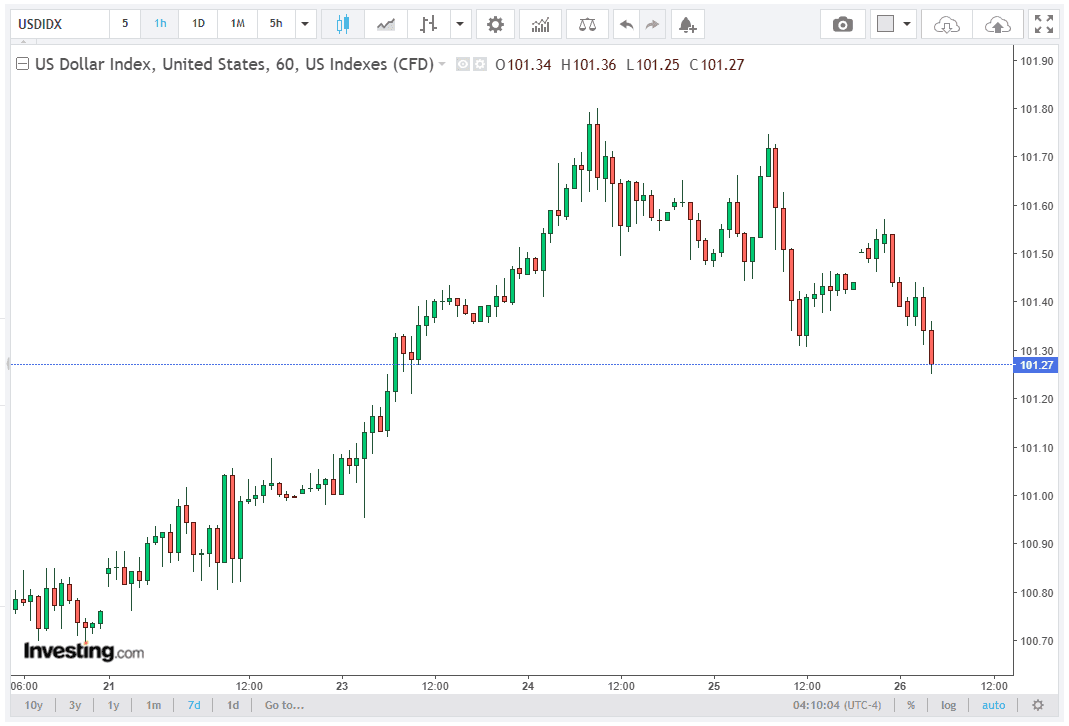Switch to the area chart style icon
The image size is (1069, 726).
[x=386, y=25]
